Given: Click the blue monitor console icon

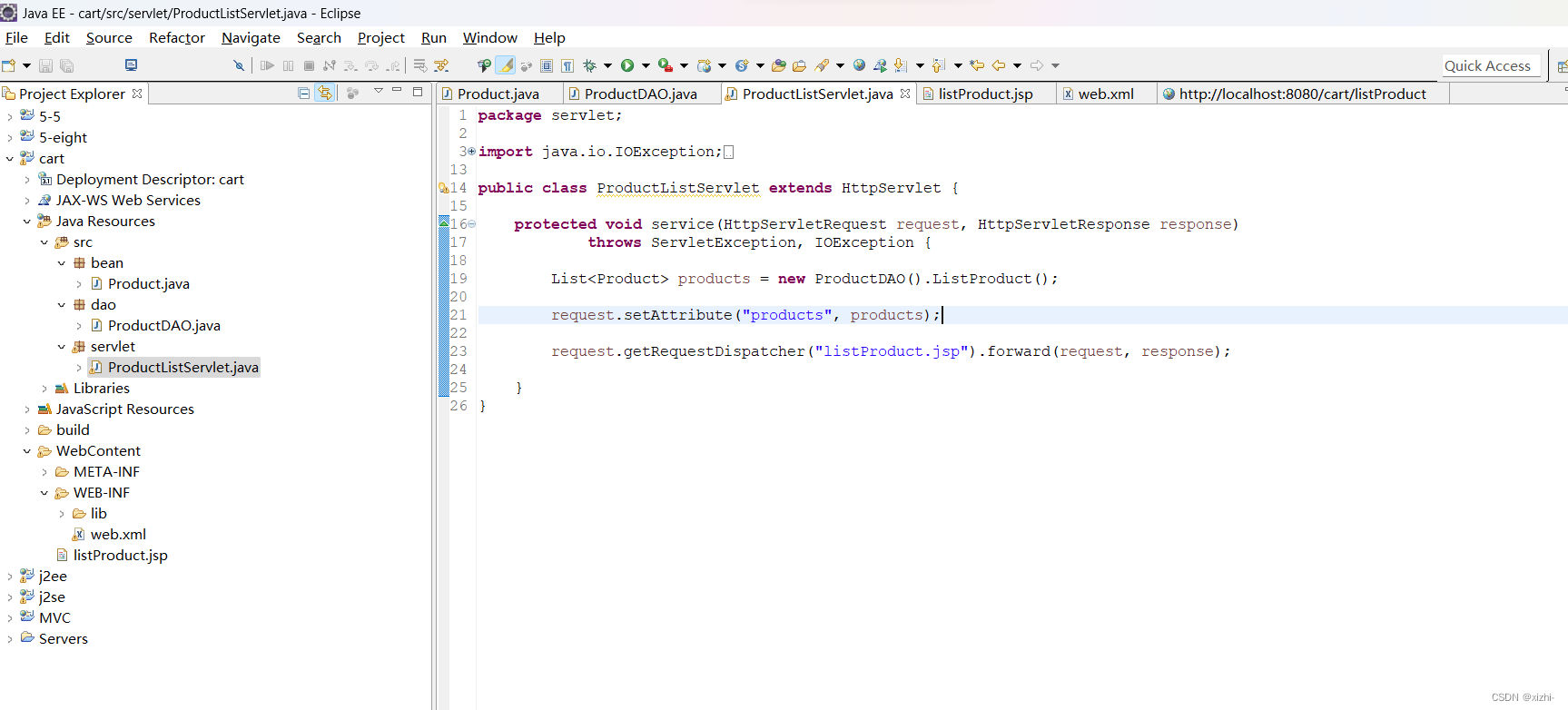Looking at the screenshot, I should click(x=131, y=65).
